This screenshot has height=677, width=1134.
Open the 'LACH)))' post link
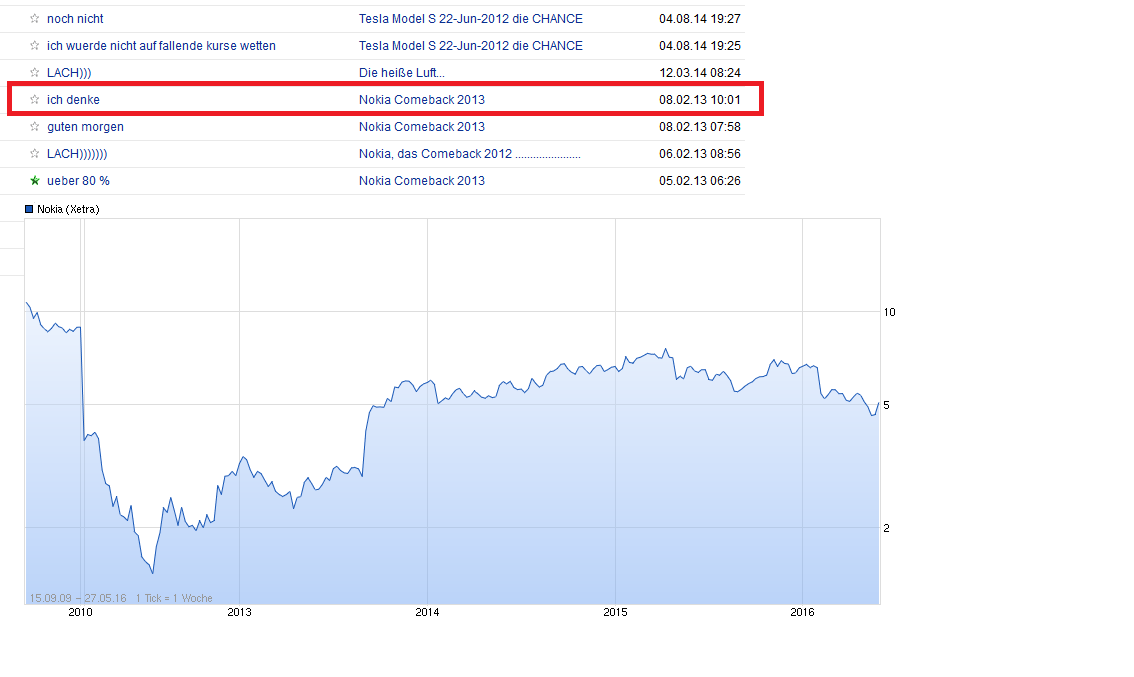69,72
